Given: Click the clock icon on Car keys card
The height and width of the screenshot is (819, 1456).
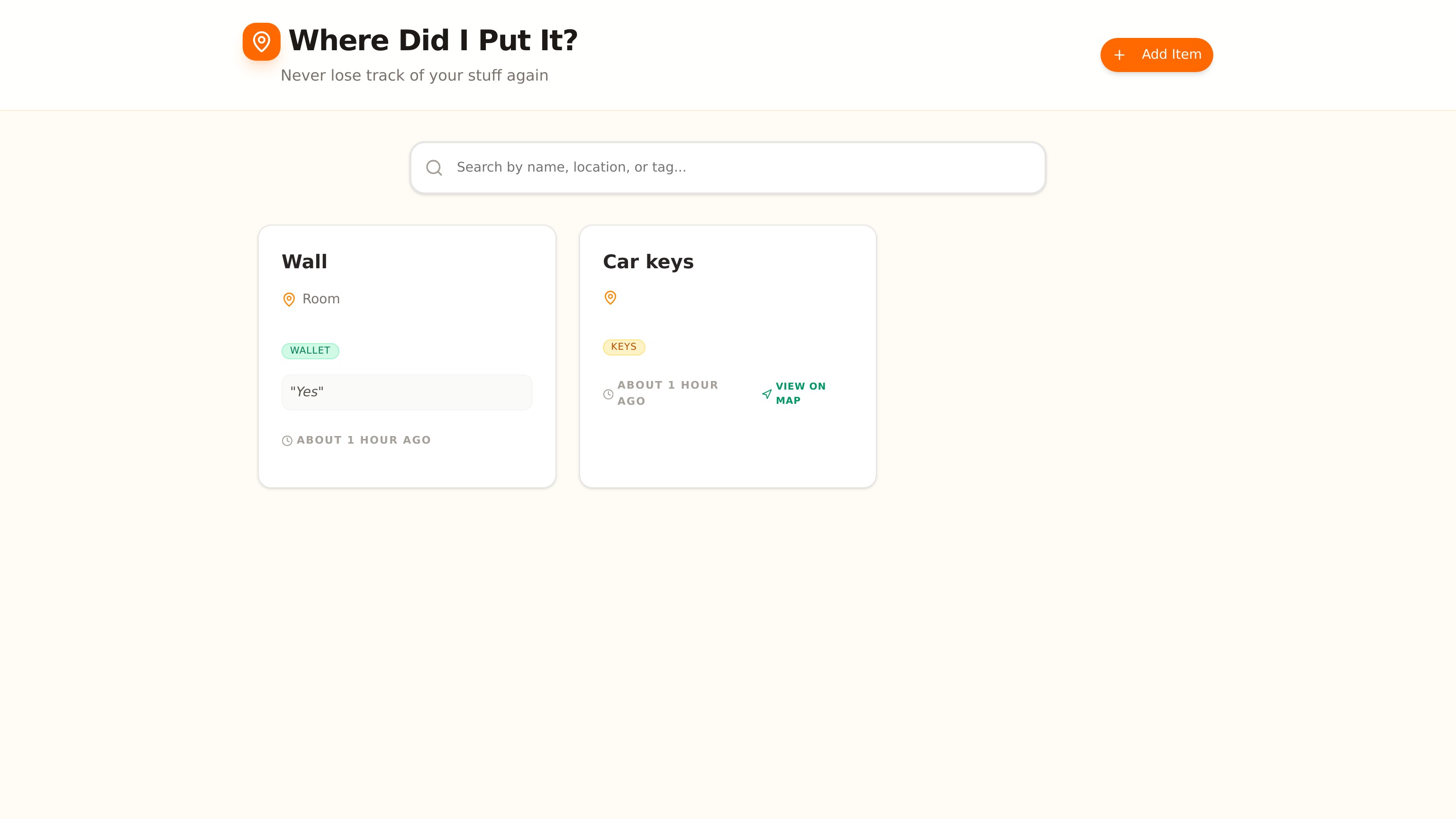Looking at the screenshot, I should point(608,394).
